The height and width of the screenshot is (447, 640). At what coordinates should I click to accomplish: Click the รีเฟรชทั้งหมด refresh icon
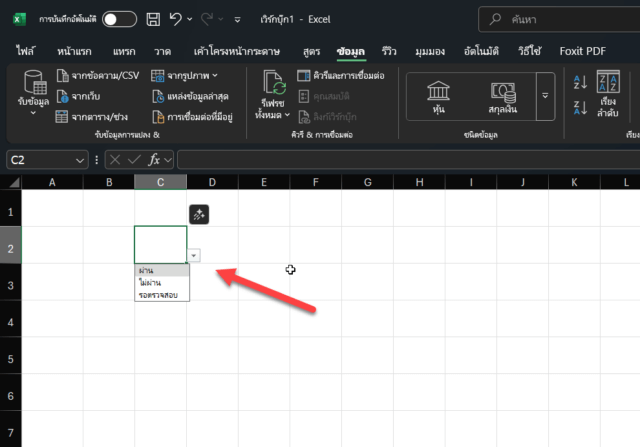tap(273, 83)
